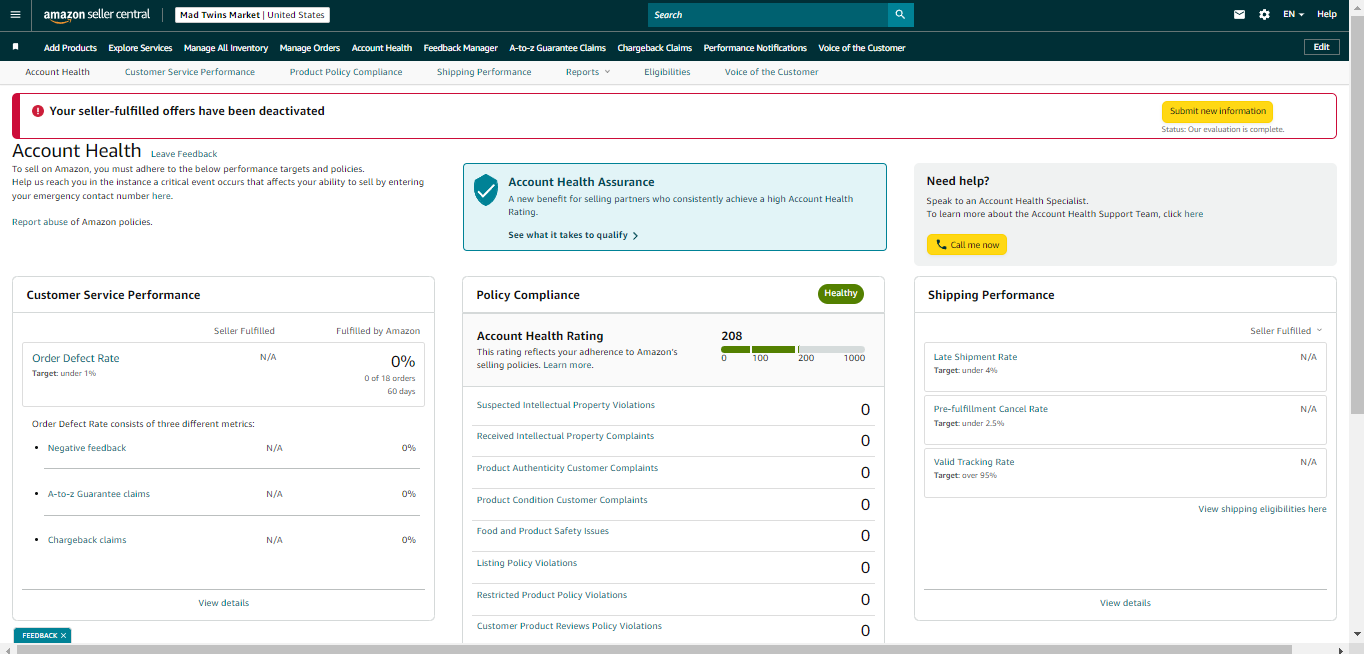The height and width of the screenshot is (654, 1364).
Task: Open Product Authenticity Customer Complaints
Action: click(x=567, y=468)
